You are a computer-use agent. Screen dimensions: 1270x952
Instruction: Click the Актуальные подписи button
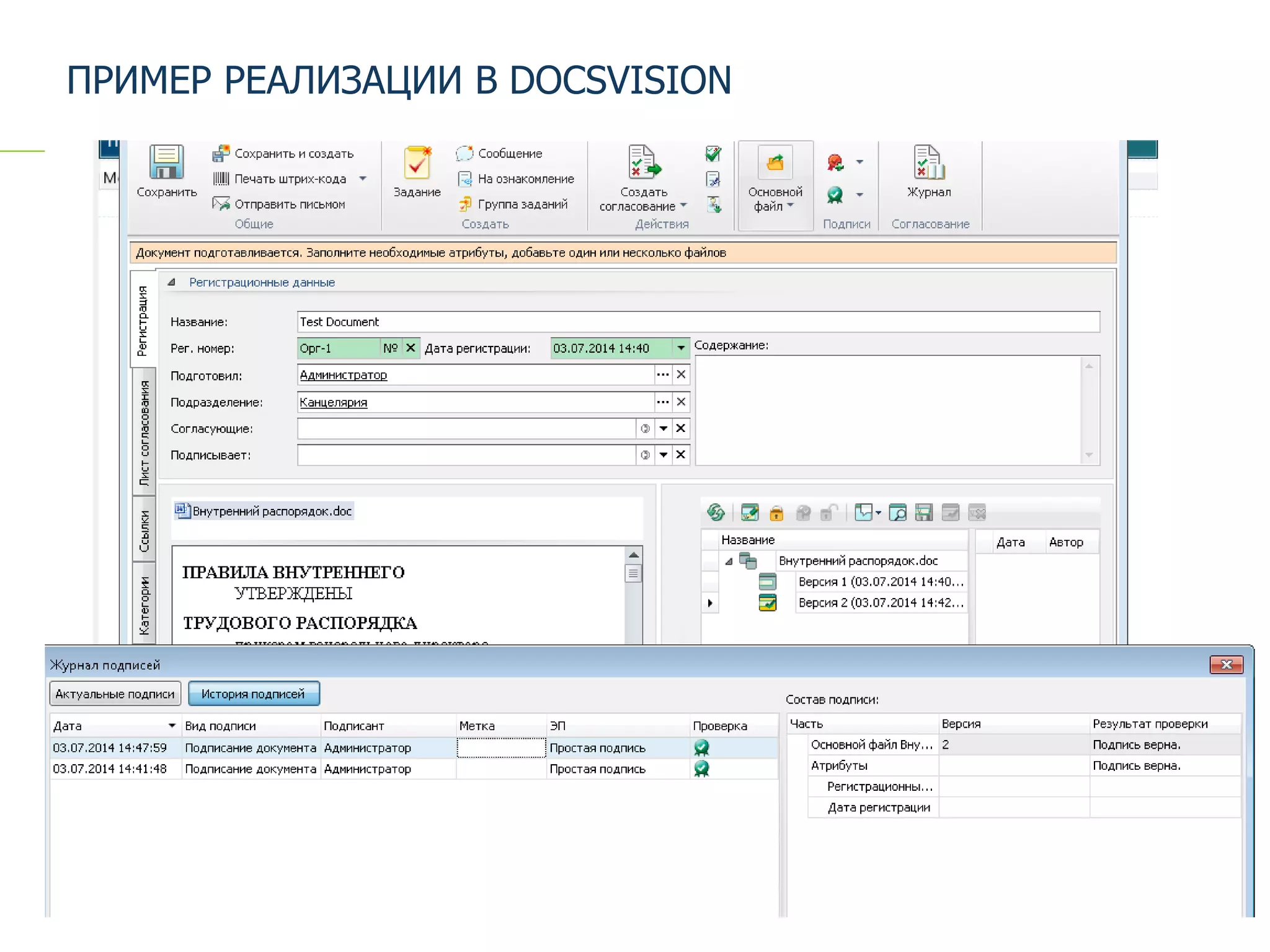pyautogui.click(x=115, y=694)
